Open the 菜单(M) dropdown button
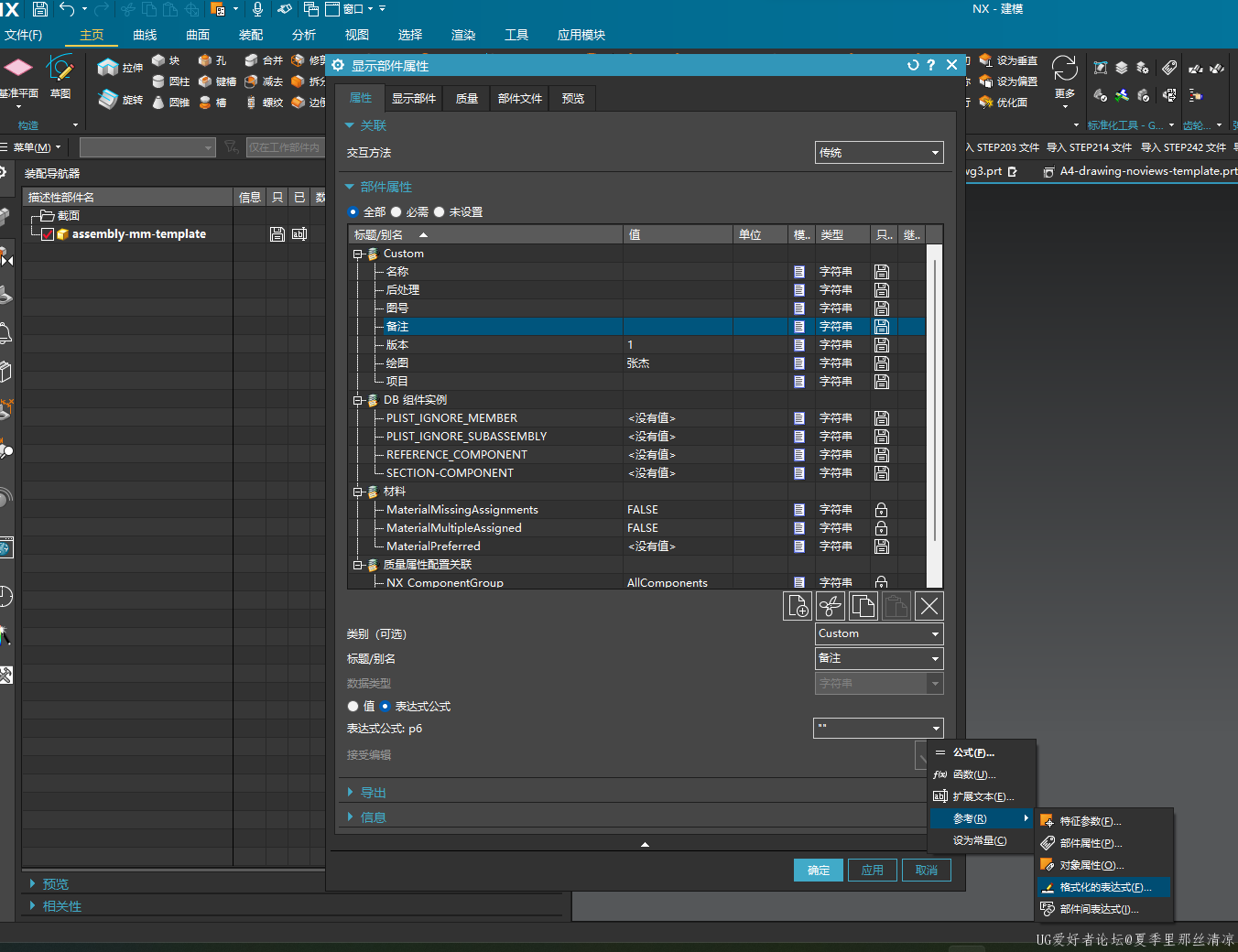Screen dimensions: 1238x952 [x=33, y=147]
